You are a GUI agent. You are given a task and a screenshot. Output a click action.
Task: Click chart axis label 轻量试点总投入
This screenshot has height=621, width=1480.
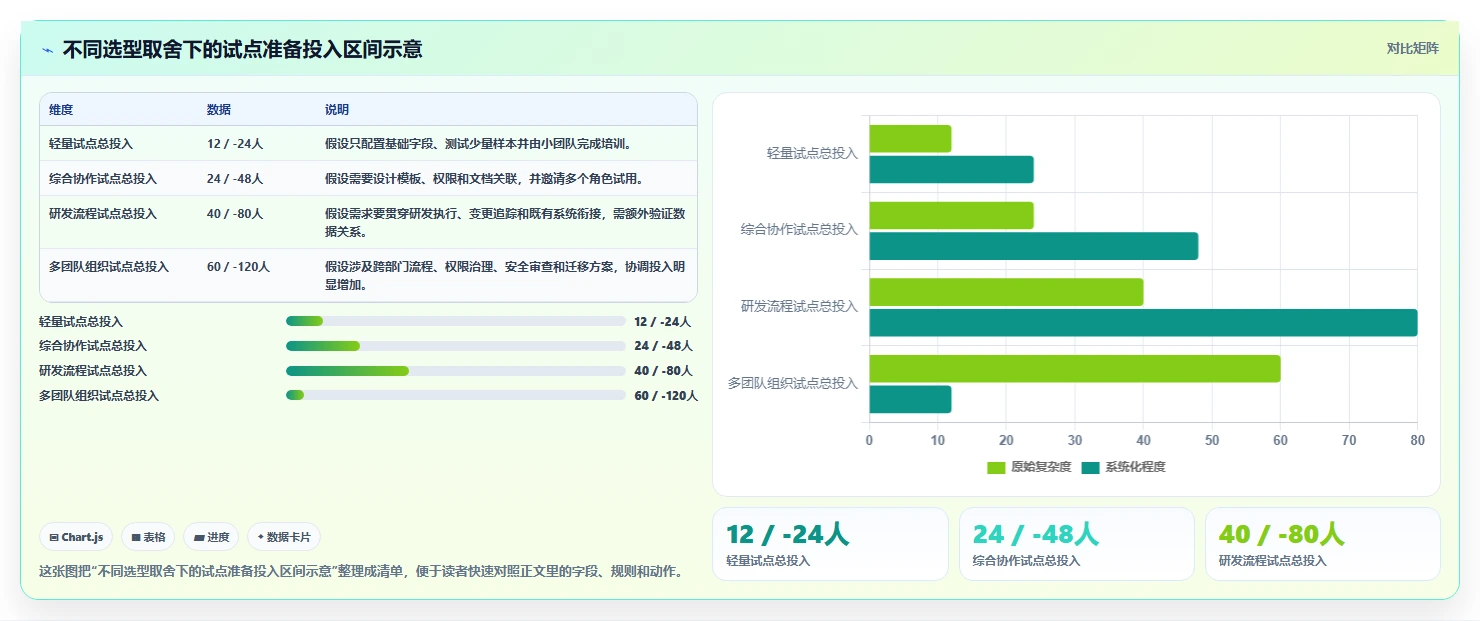[x=812, y=153]
